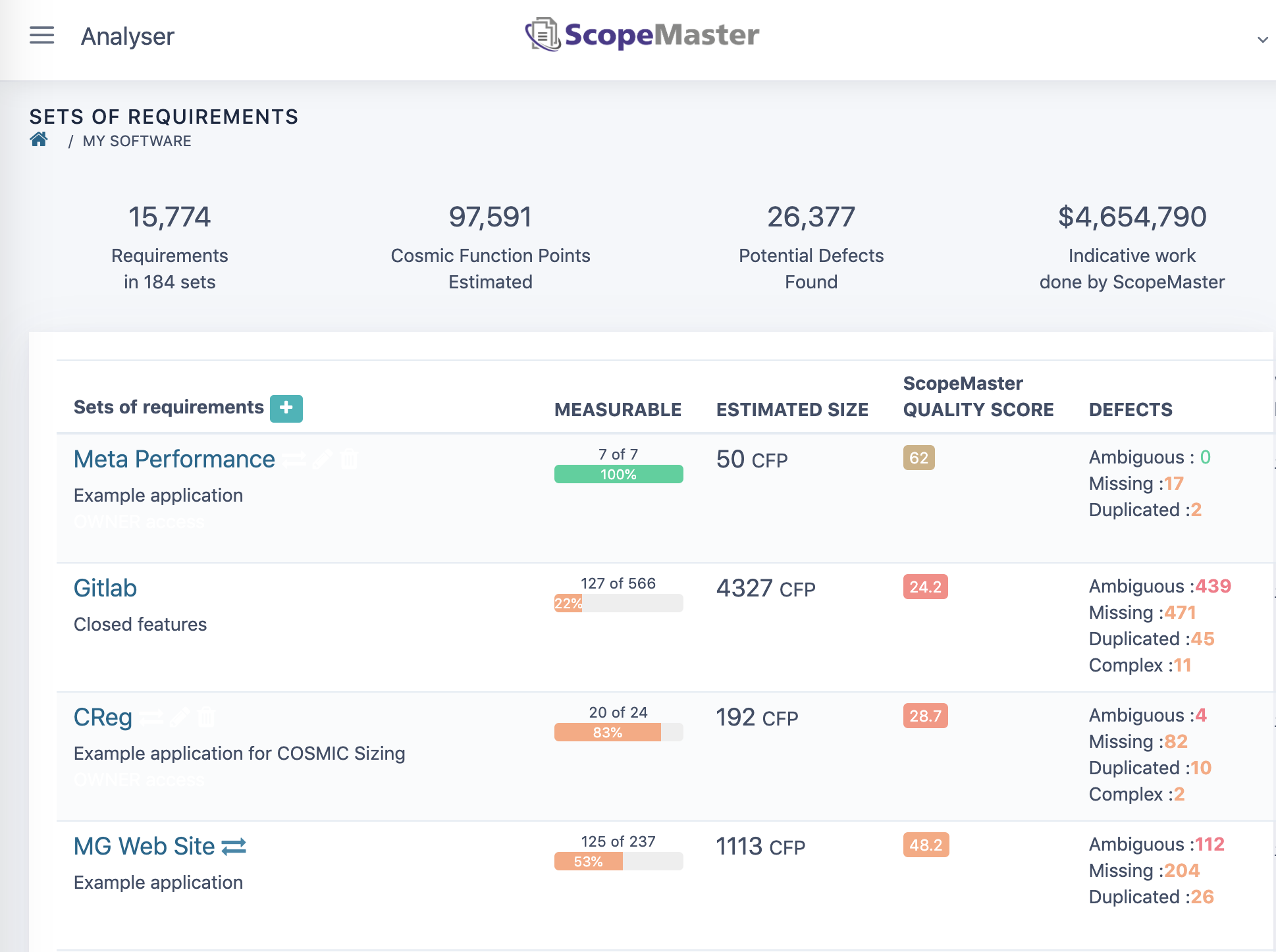Click the quality score badge 24.2

(925, 587)
